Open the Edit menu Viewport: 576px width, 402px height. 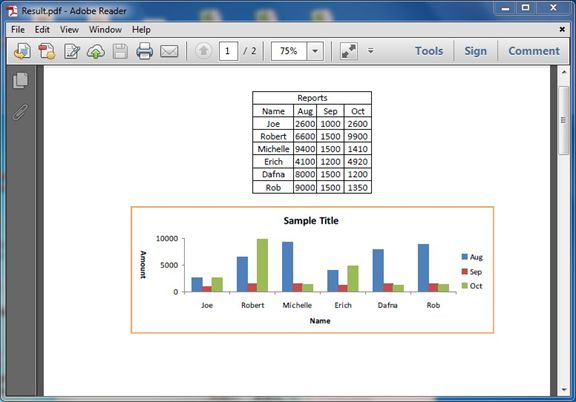pos(42,29)
